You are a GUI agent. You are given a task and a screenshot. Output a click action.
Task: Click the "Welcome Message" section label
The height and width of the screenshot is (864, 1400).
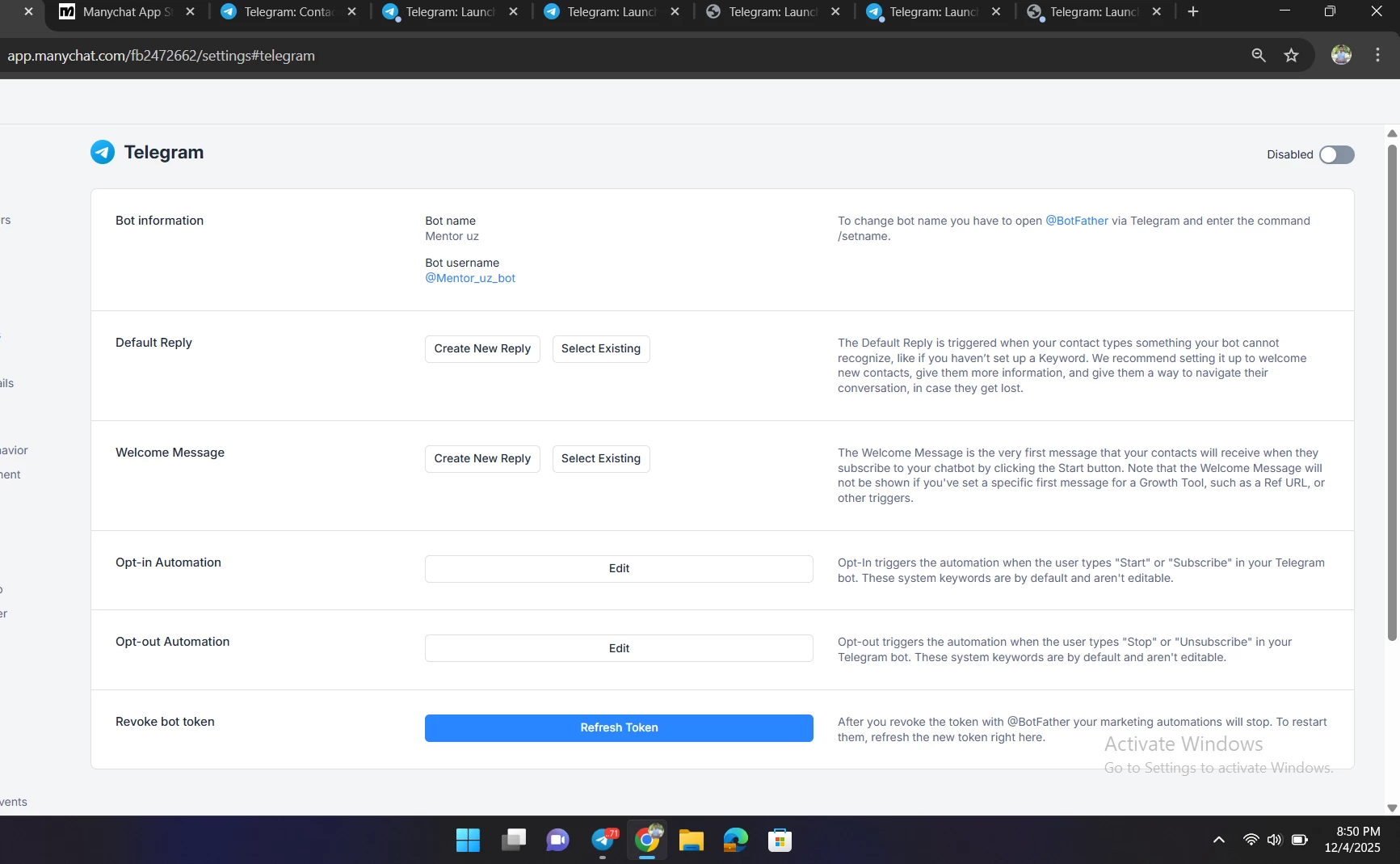coord(170,453)
